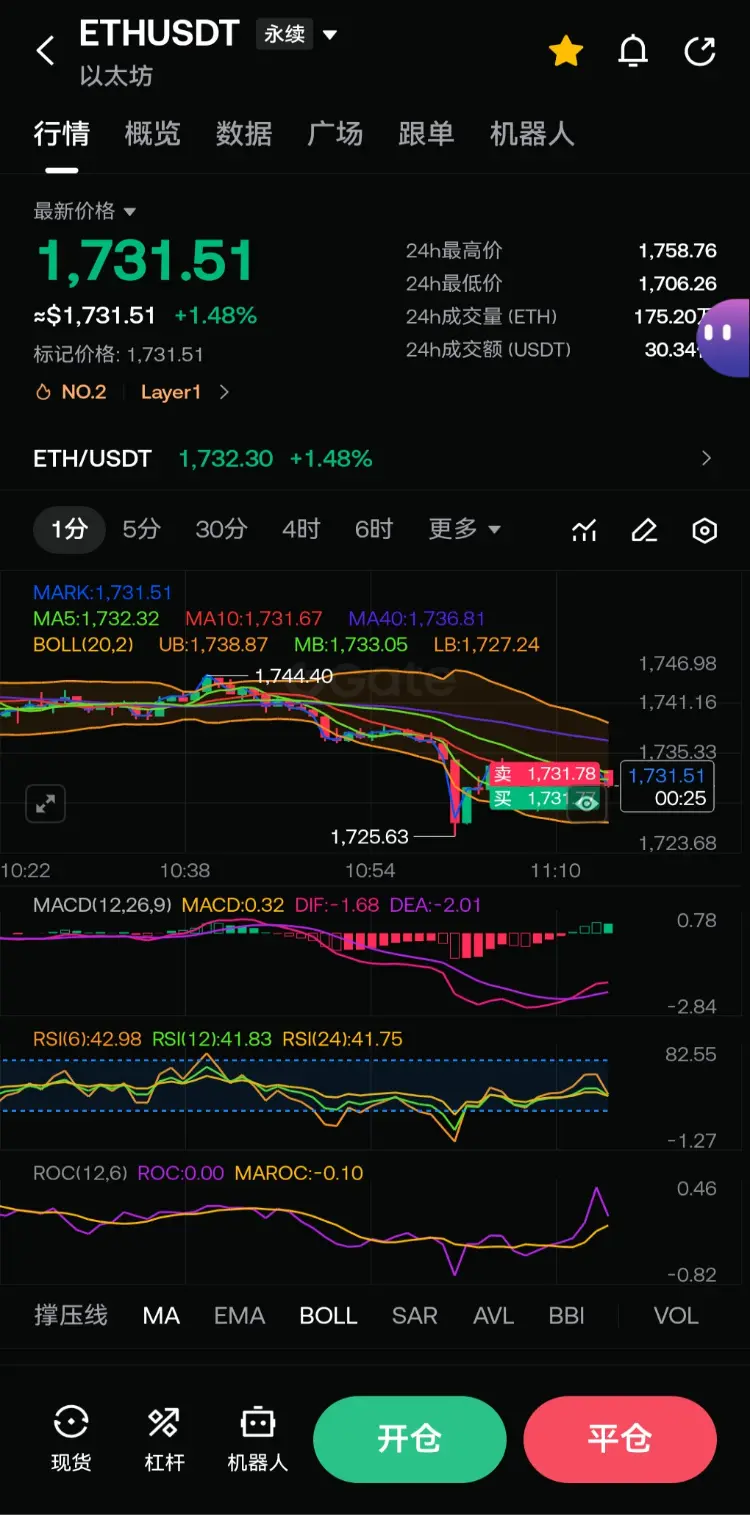Select the 6时 timeframe
Screen dimensions: 750x1515
click(x=374, y=529)
